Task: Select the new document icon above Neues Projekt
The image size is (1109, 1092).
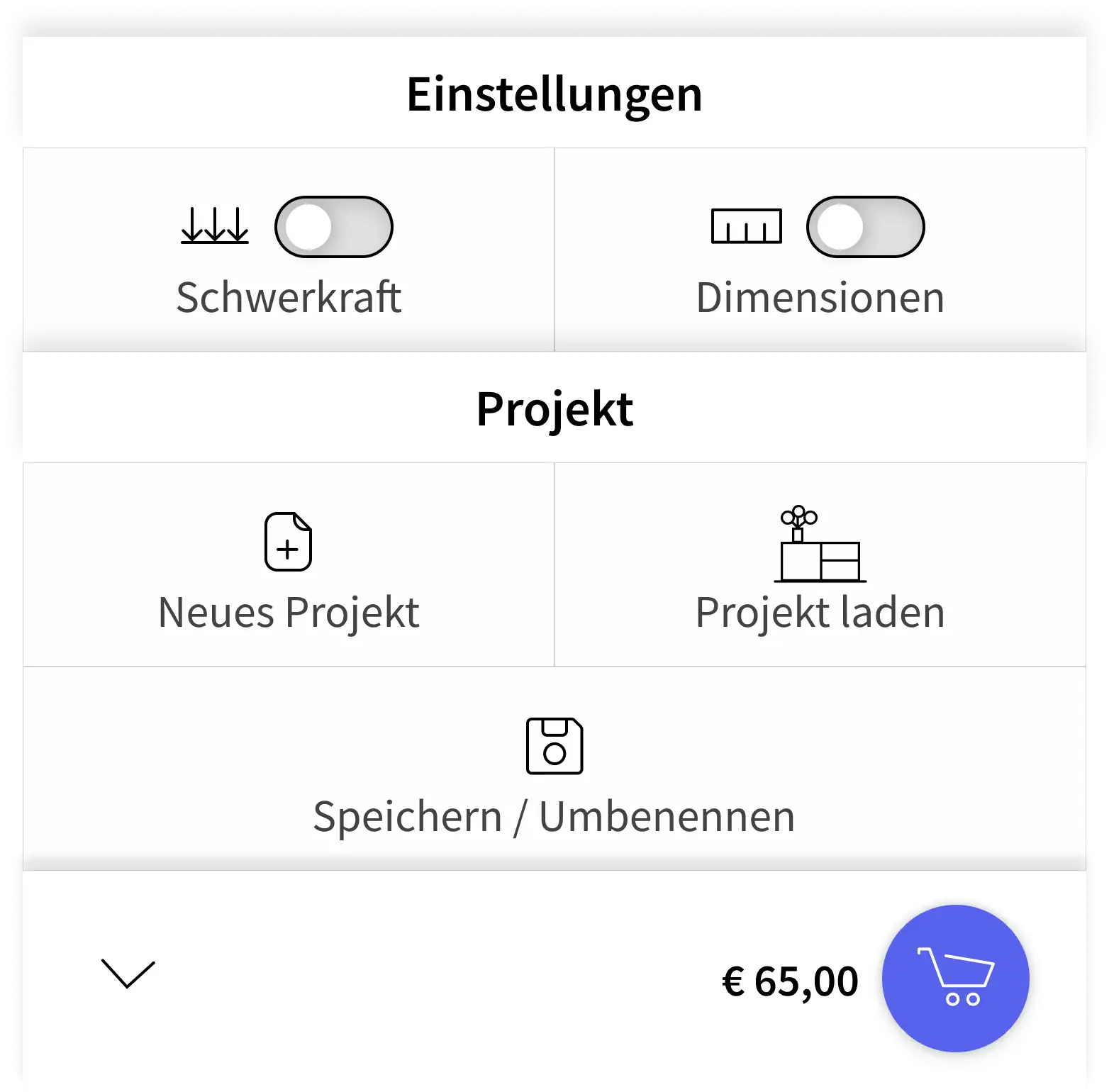Action: pos(288,541)
